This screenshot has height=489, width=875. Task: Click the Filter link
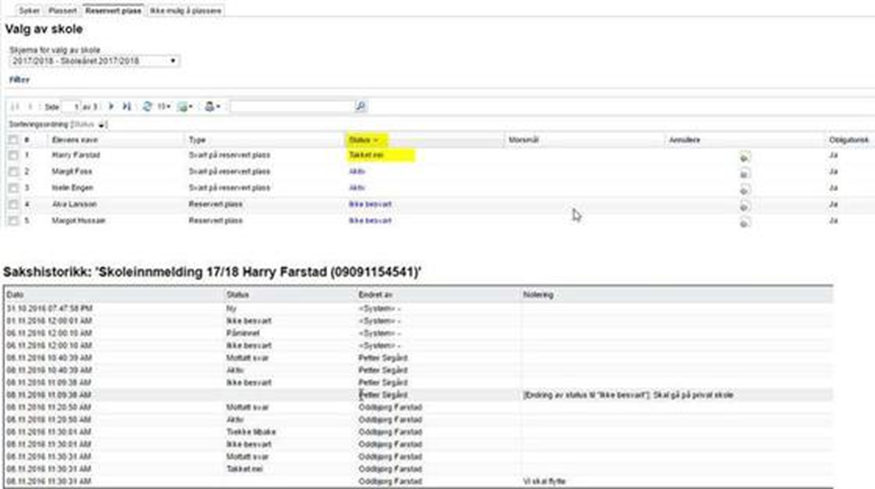pyautogui.click(x=20, y=79)
